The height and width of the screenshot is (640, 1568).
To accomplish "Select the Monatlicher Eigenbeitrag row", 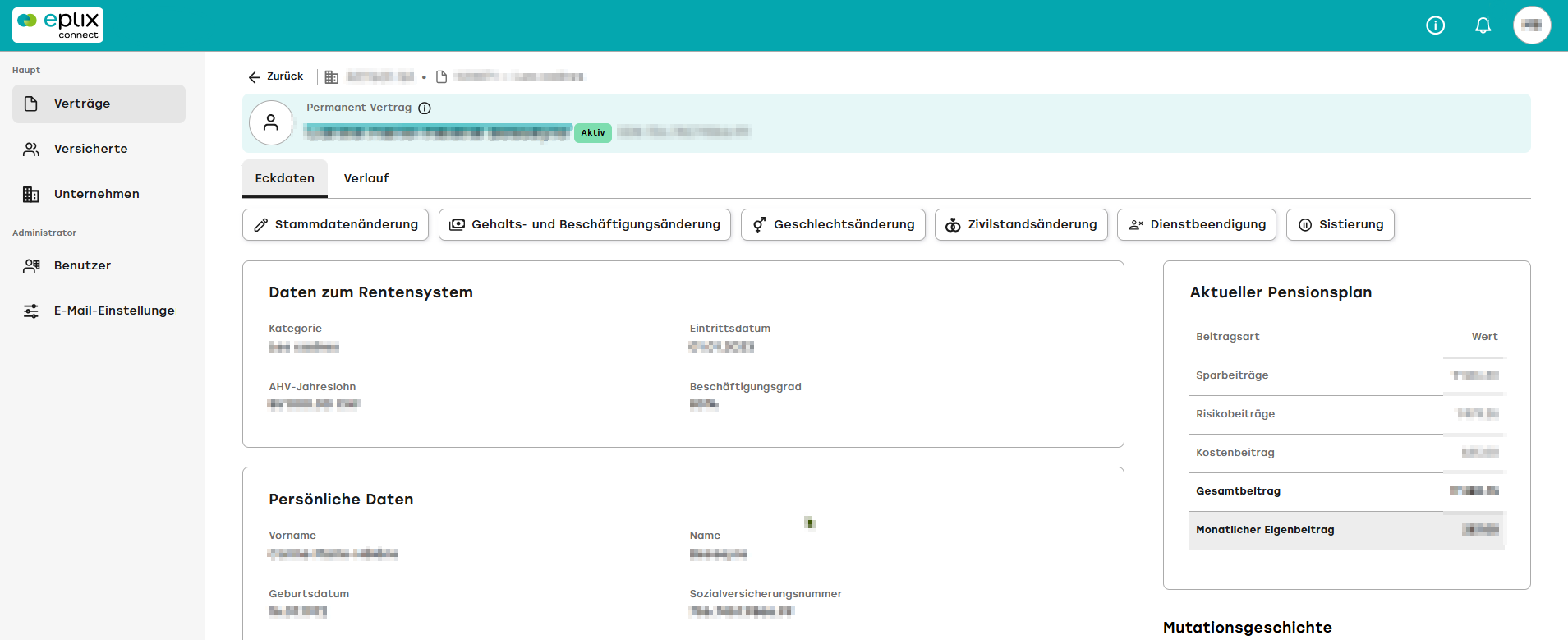I will (x=1347, y=531).
